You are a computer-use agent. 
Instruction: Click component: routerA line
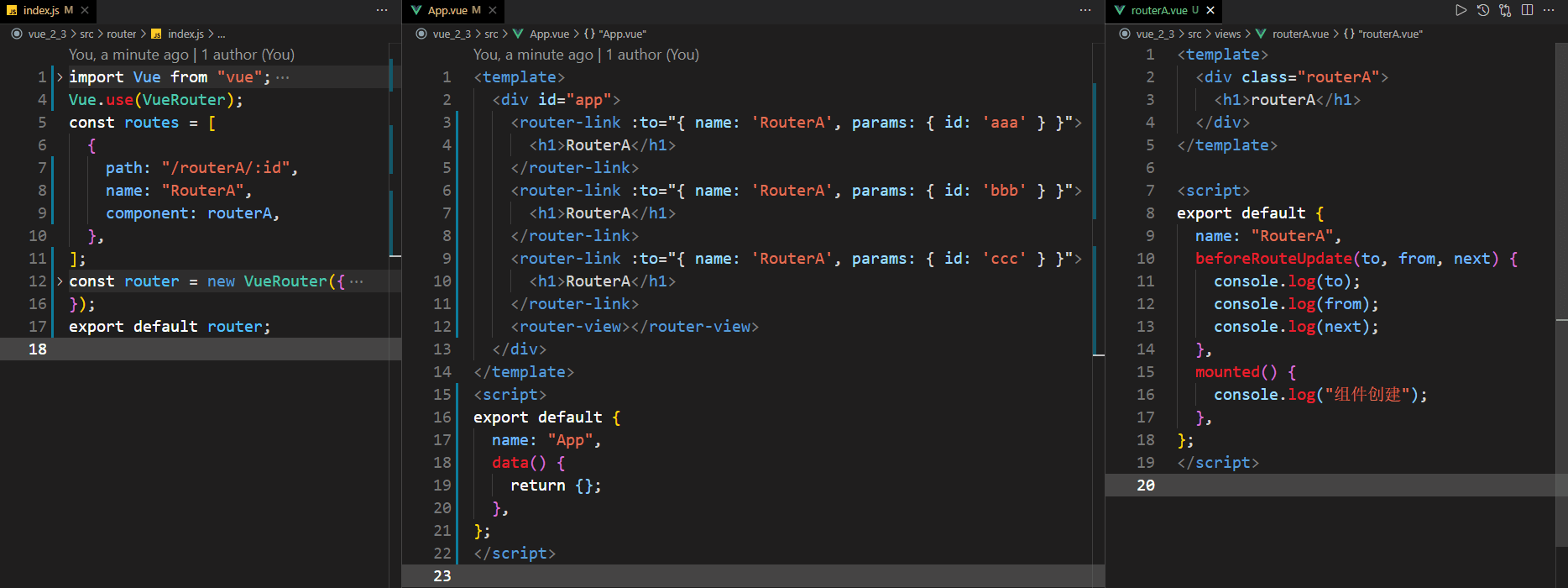(x=193, y=213)
